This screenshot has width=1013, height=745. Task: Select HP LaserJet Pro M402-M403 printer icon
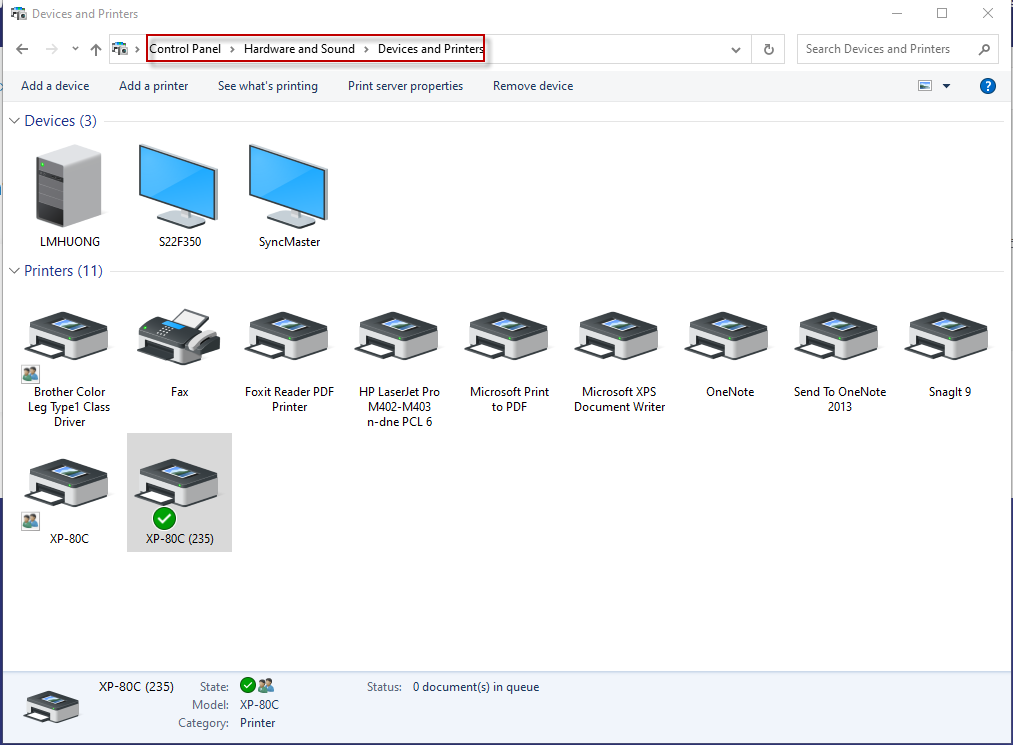click(399, 336)
